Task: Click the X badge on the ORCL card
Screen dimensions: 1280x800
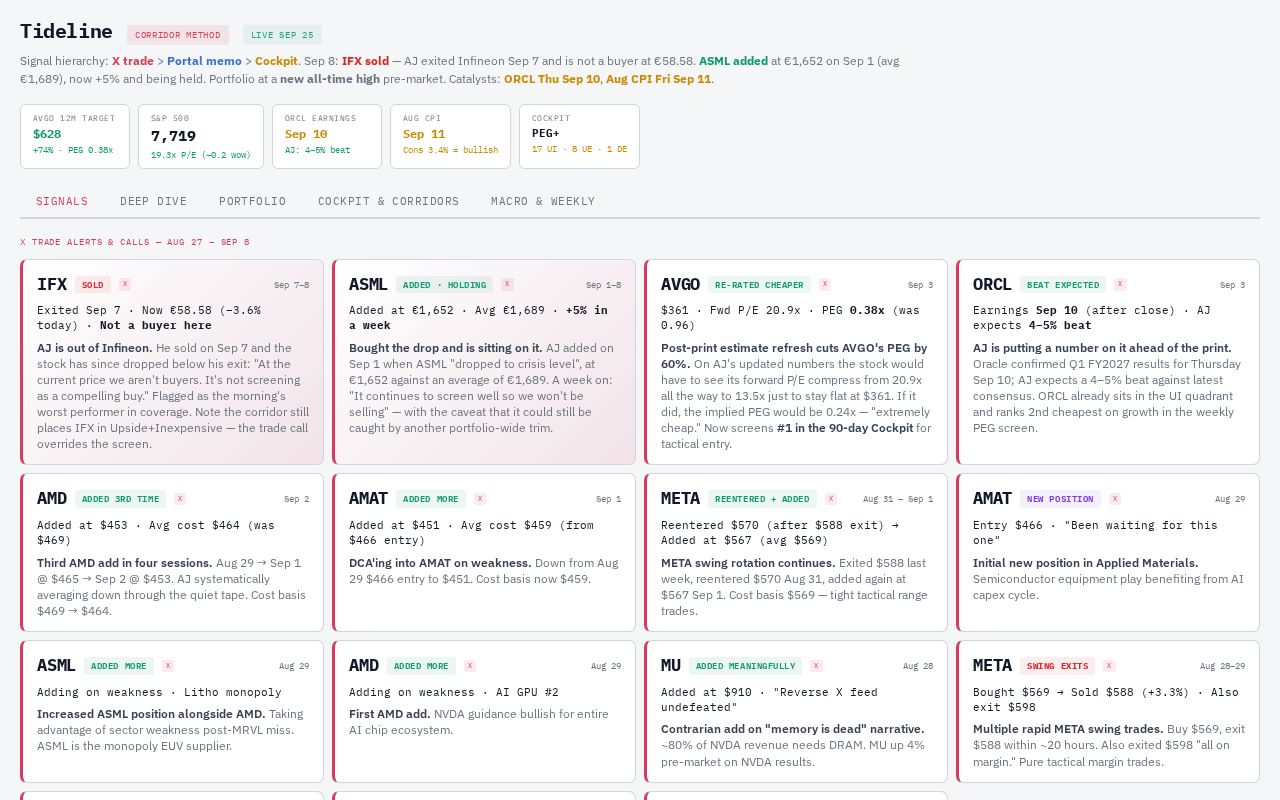Action: [1120, 284]
